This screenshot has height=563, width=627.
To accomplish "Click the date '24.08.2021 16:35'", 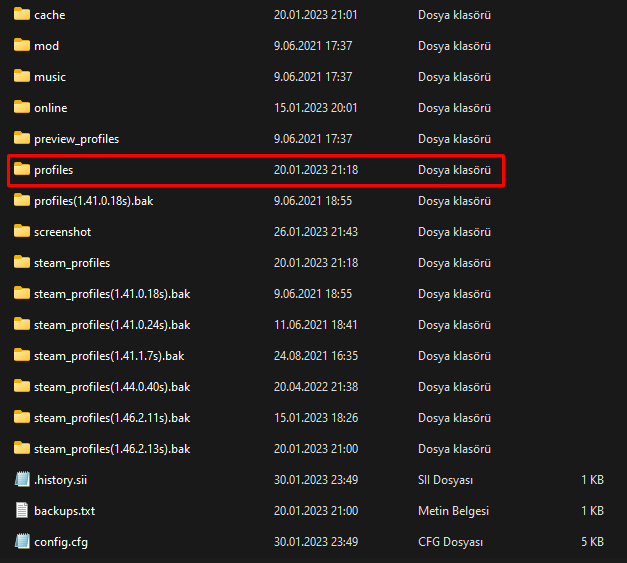I will [x=316, y=355].
